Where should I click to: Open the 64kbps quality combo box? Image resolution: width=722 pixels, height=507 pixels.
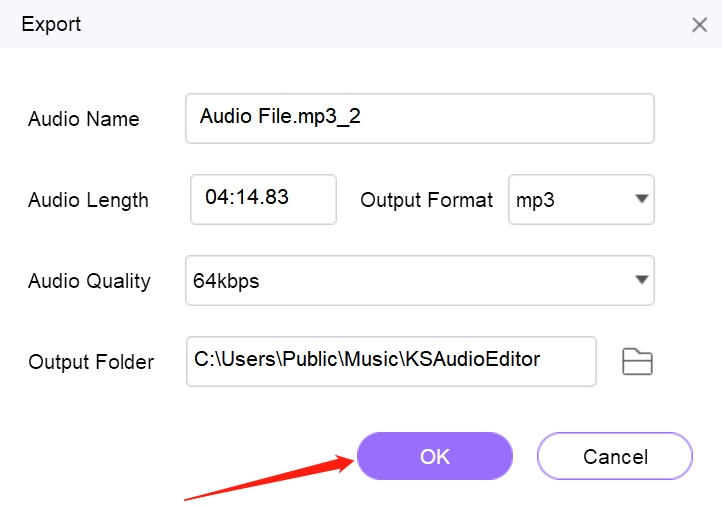coord(419,280)
